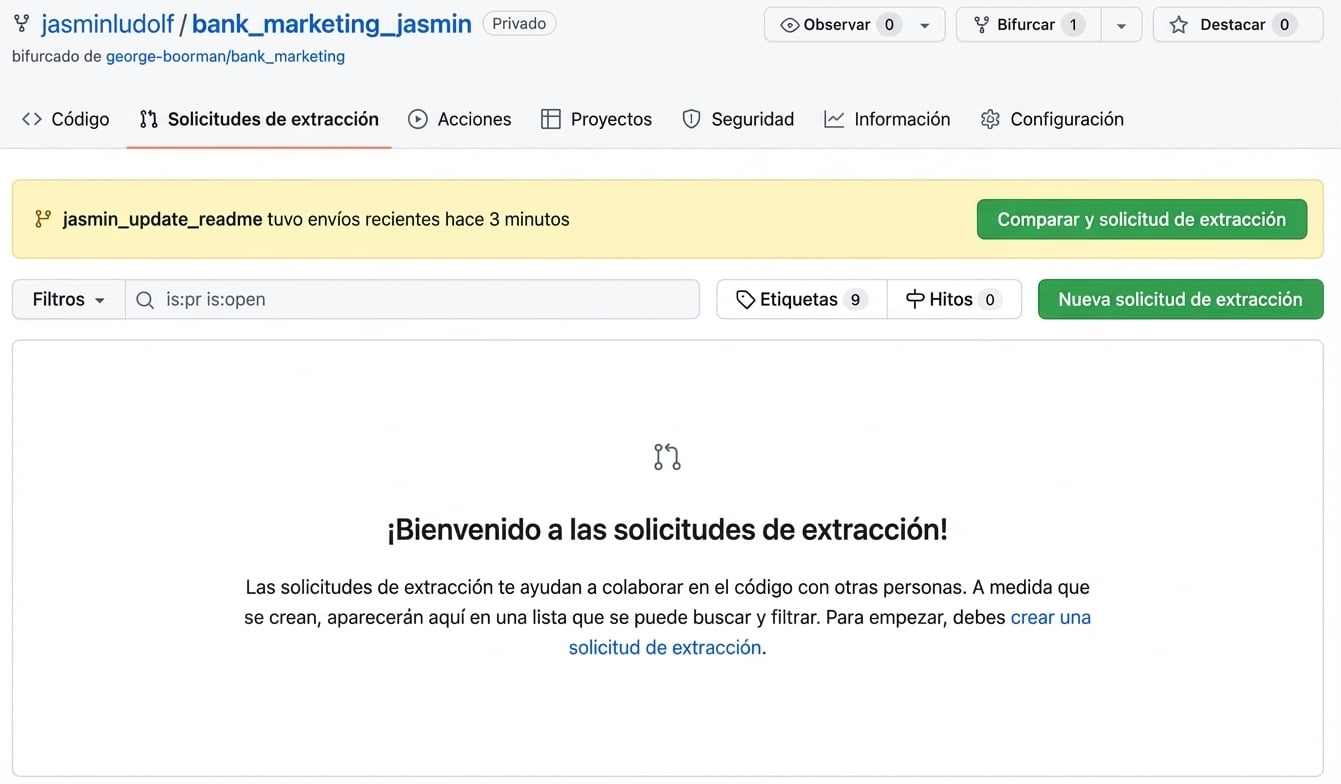This screenshot has height=784, width=1341.
Task: Switch to the Código tab
Action: coord(66,119)
